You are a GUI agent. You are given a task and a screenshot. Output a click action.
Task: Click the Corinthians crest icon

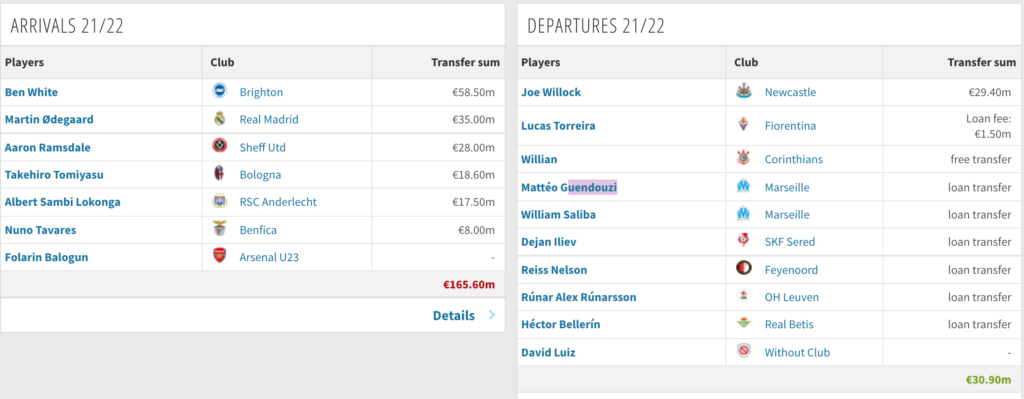coord(743,159)
